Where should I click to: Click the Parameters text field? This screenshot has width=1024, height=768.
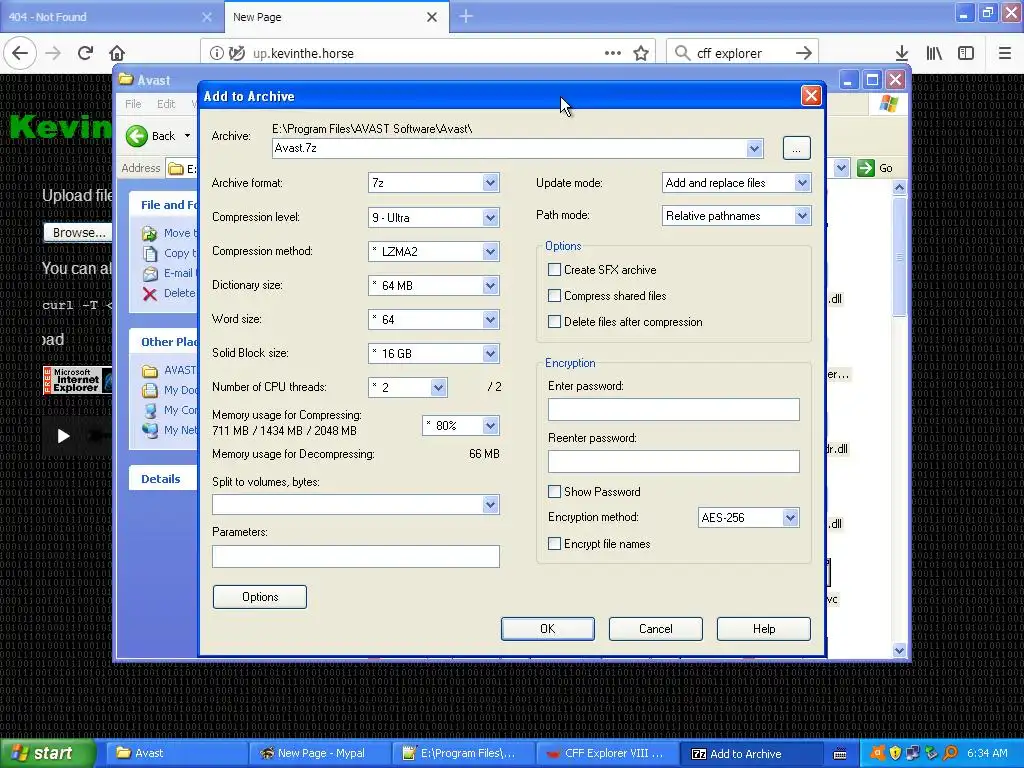[x=356, y=556]
